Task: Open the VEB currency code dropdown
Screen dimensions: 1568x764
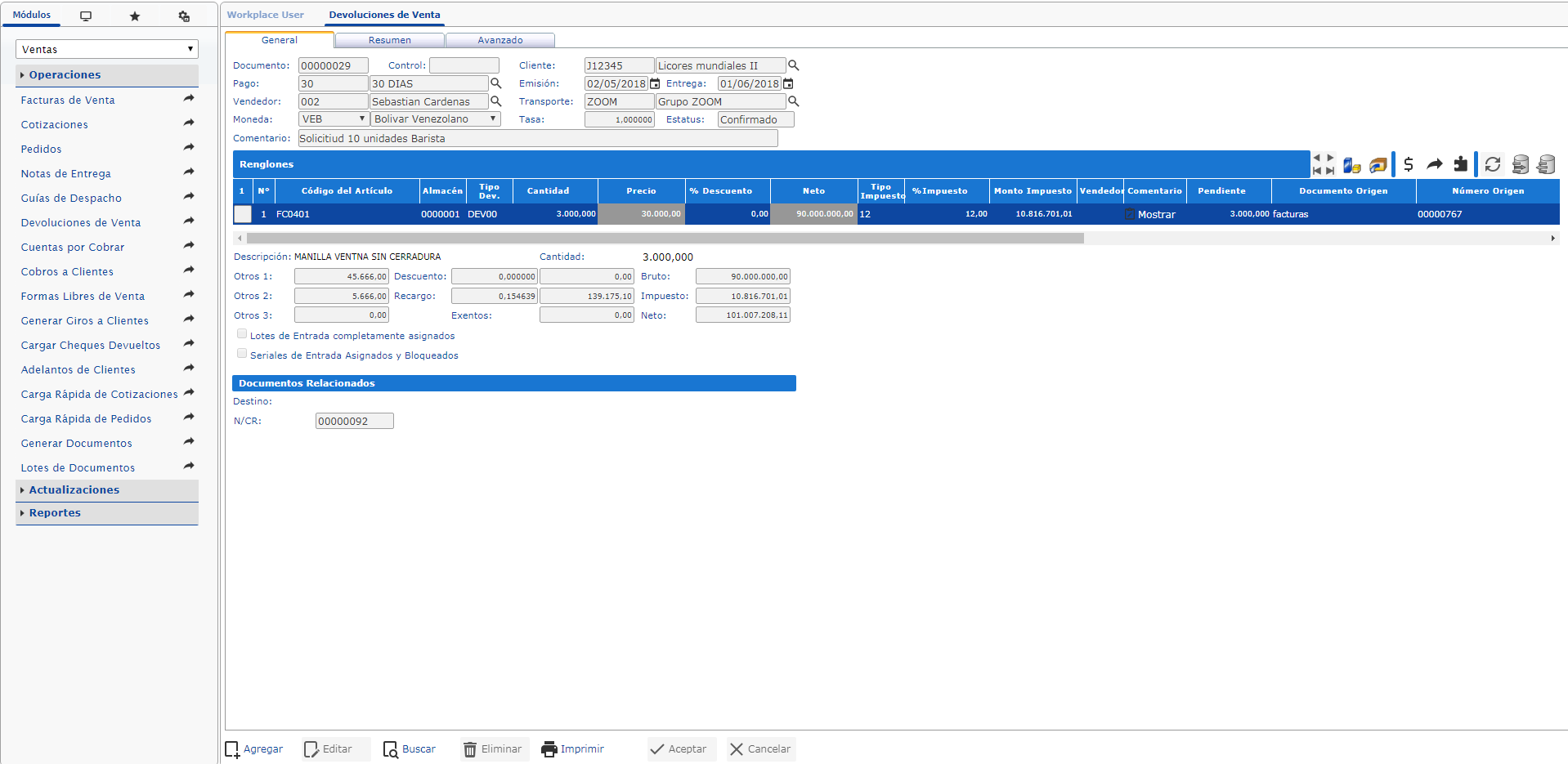Action: (x=334, y=119)
